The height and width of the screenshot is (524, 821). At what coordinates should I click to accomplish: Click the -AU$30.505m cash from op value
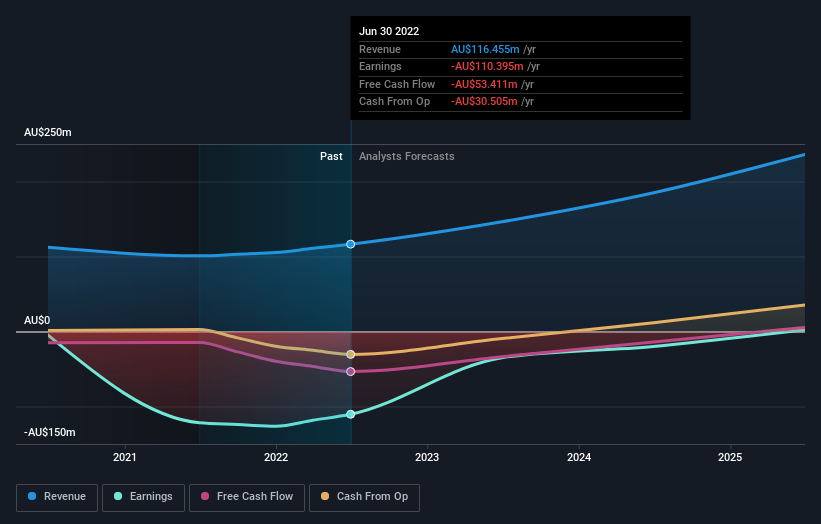pyautogui.click(x=484, y=102)
